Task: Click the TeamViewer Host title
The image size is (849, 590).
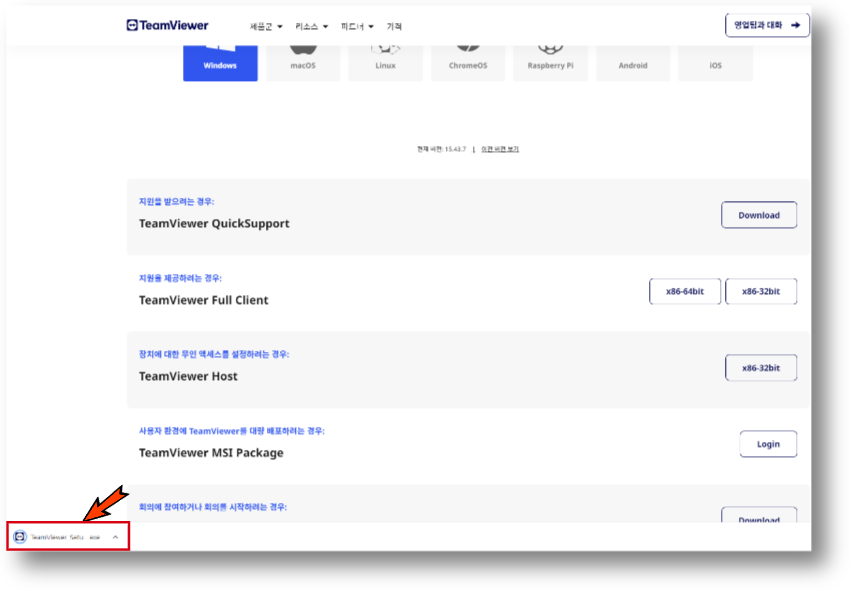Action: point(188,376)
